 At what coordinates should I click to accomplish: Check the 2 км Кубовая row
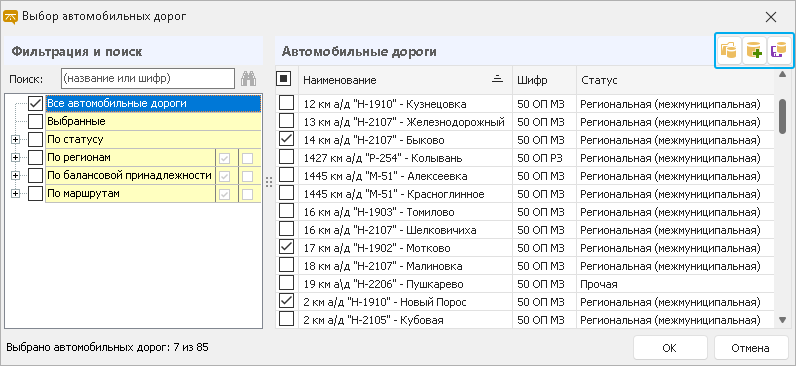[x=287, y=320]
